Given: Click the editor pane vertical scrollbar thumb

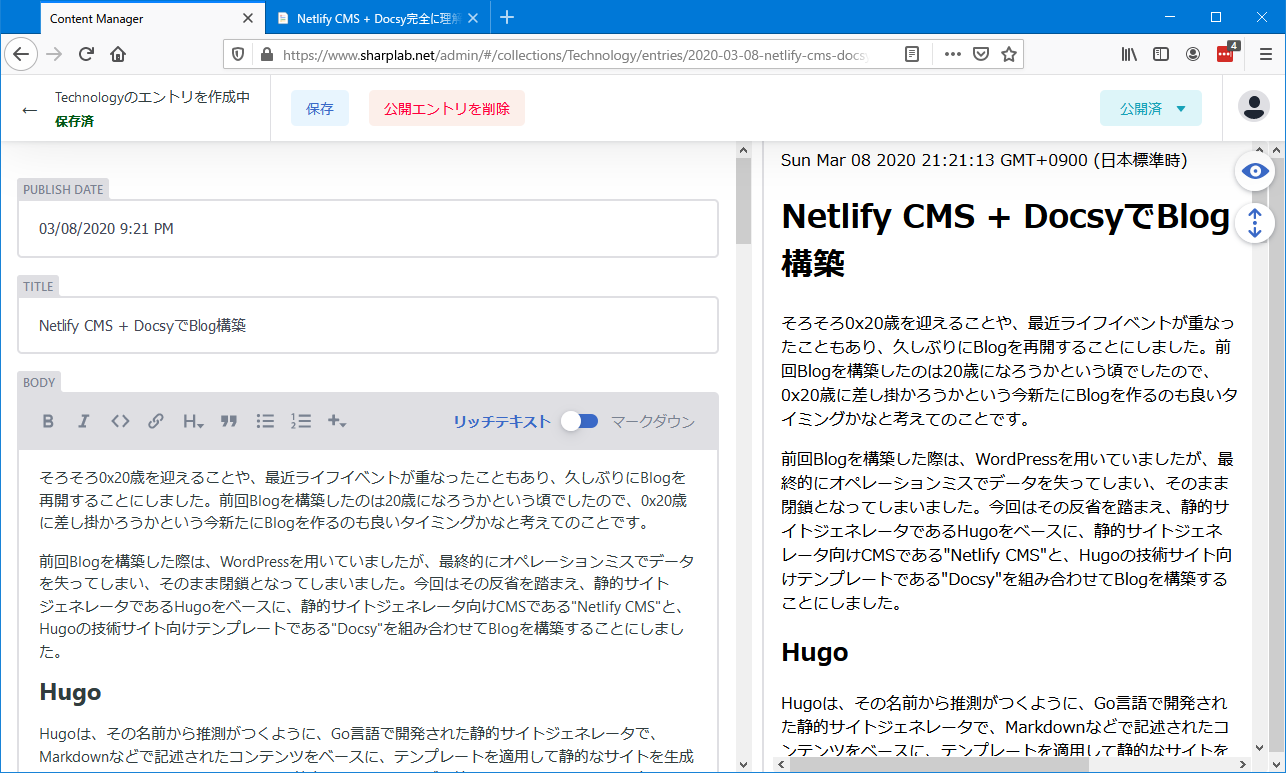Looking at the screenshot, I should [744, 201].
